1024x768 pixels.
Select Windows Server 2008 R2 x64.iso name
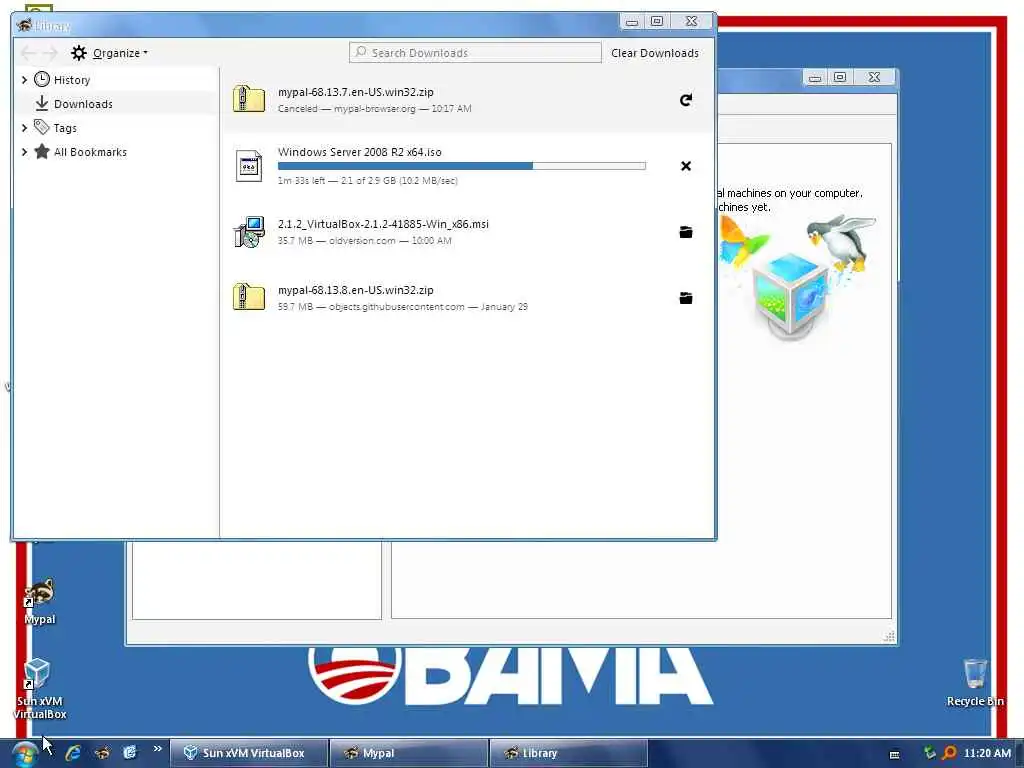click(360, 152)
